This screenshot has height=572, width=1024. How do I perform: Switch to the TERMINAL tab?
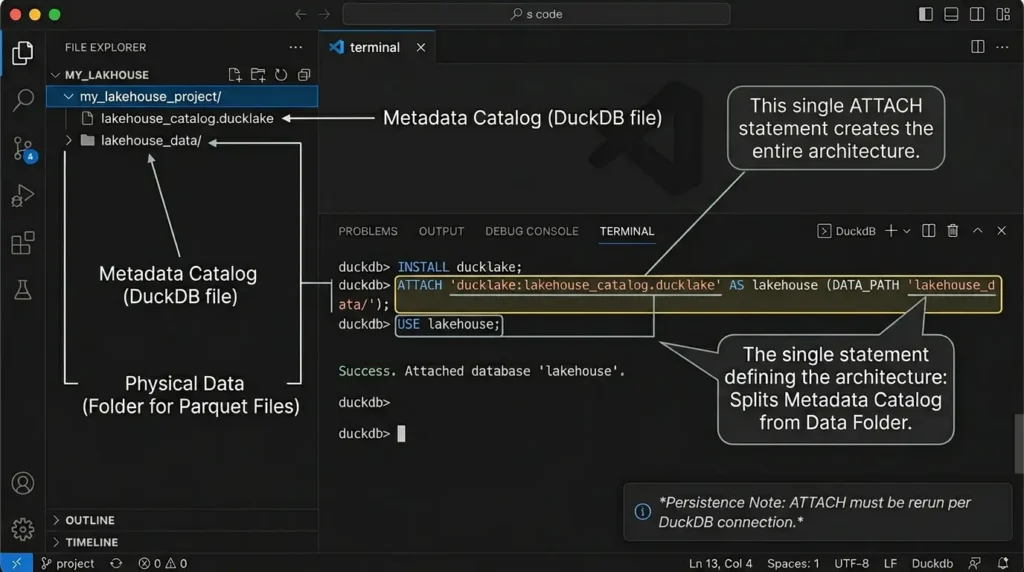tap(627, 231)
